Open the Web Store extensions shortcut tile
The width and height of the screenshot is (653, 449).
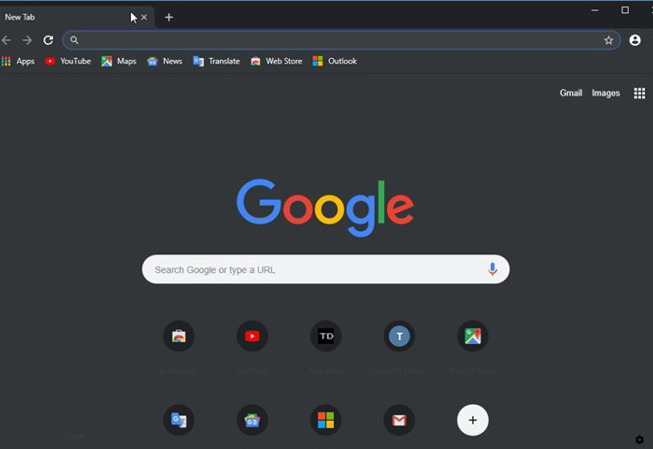[x=179, y=336]
